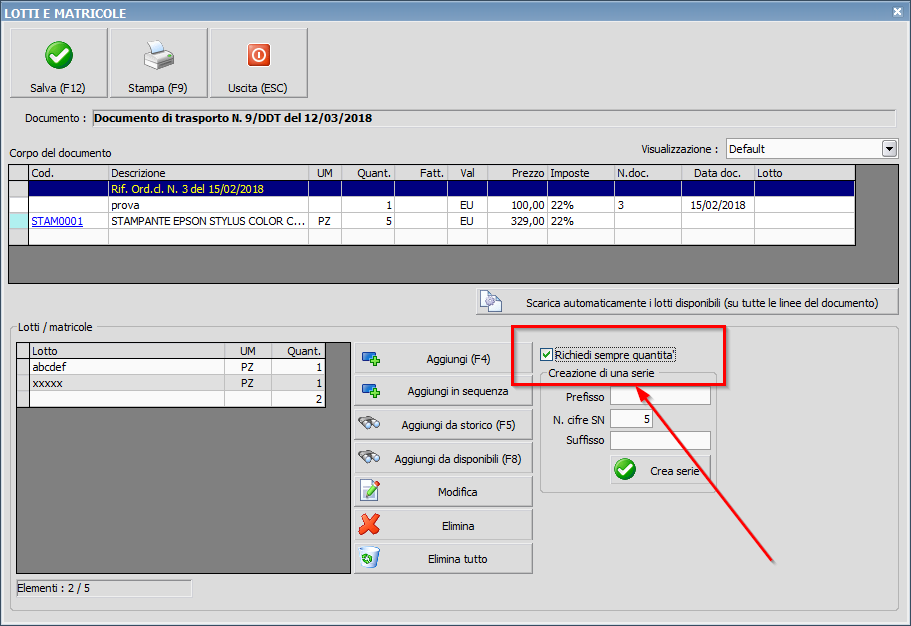
Task: Click the prova description cell
Action: point(209,205)
